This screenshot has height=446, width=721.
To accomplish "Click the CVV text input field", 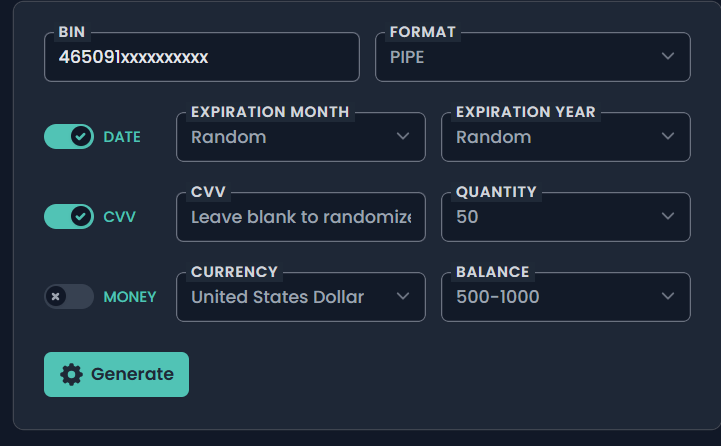I will (300, 217).
